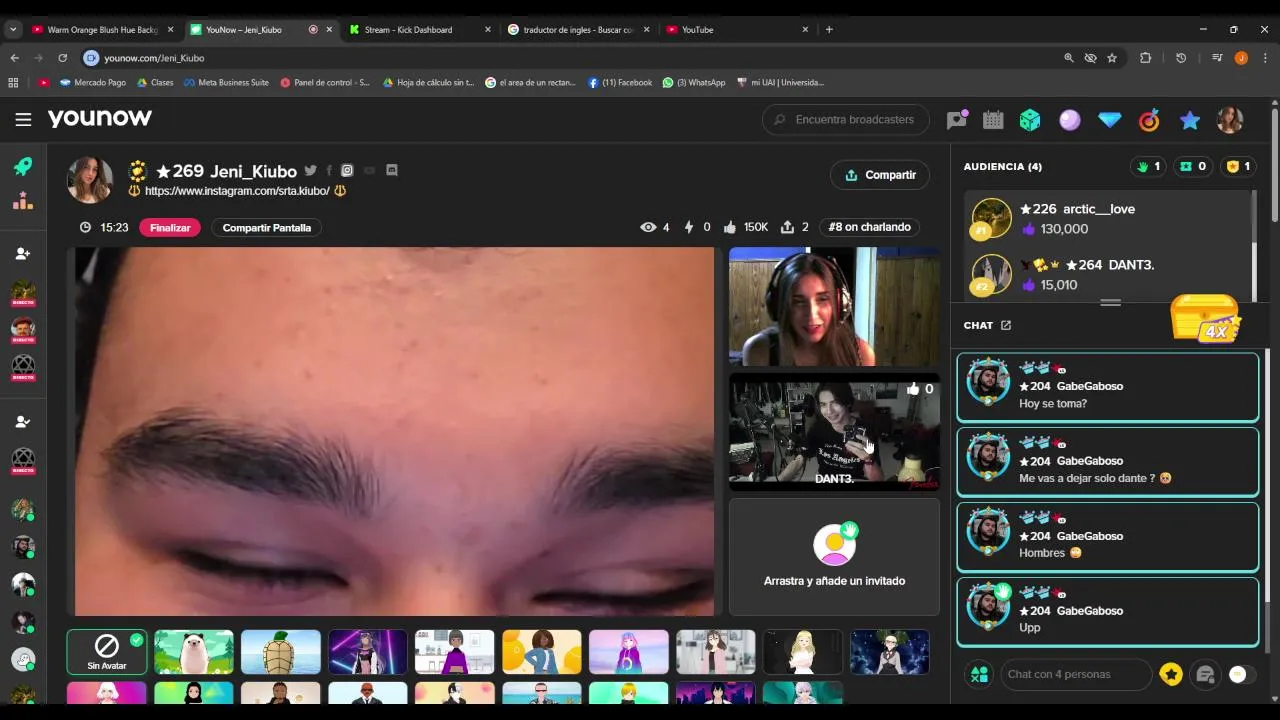Click the Discord icon beside Jeni_Kiubo

click(392, 170)
